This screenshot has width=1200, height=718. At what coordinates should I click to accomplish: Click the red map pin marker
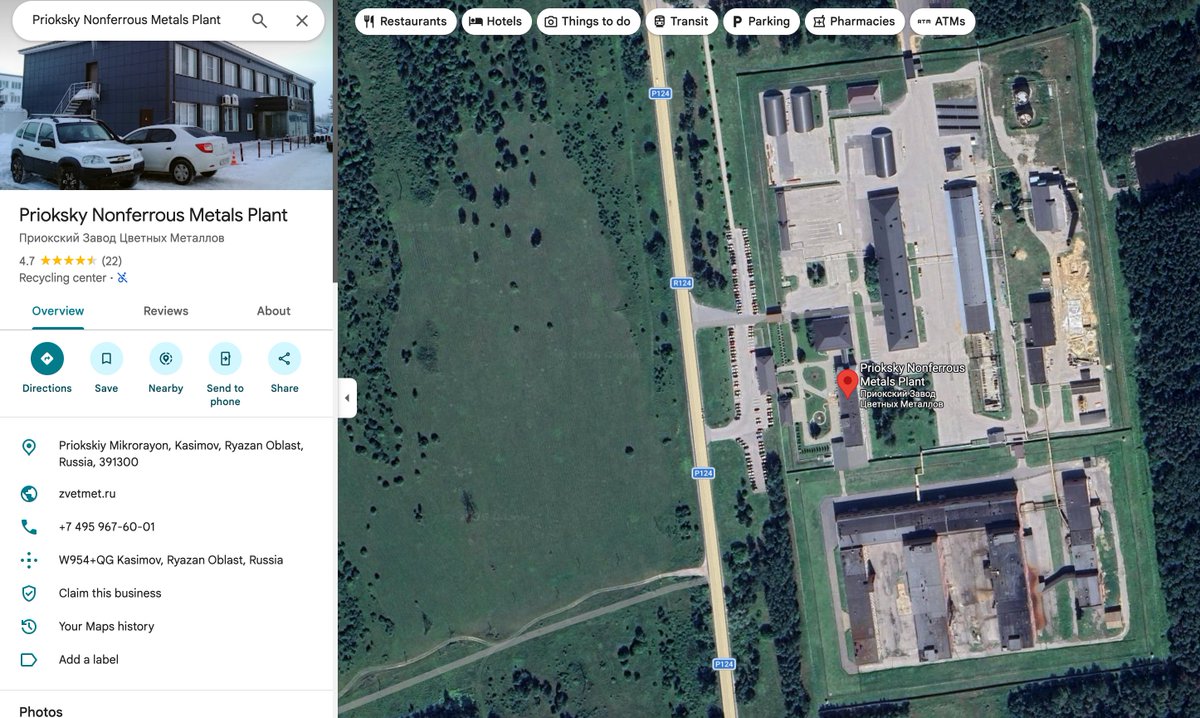[x=847, y=384]
